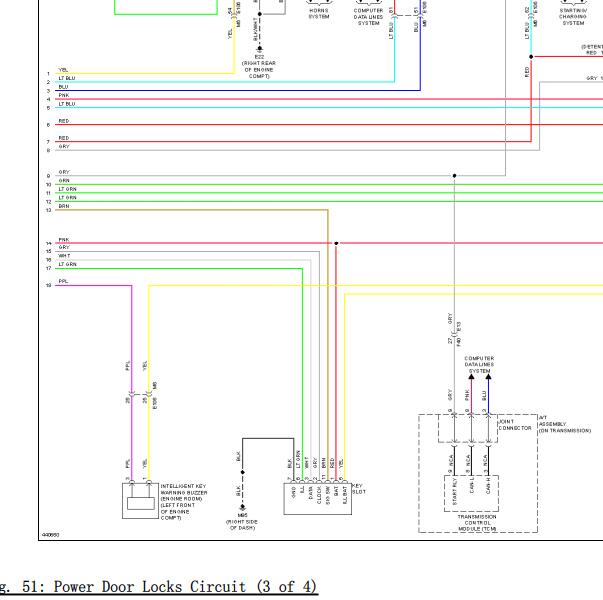Viewport: 603px width, 600px height.
Task: Click the LT BLU label on wire 2
Action: (67, 78)
